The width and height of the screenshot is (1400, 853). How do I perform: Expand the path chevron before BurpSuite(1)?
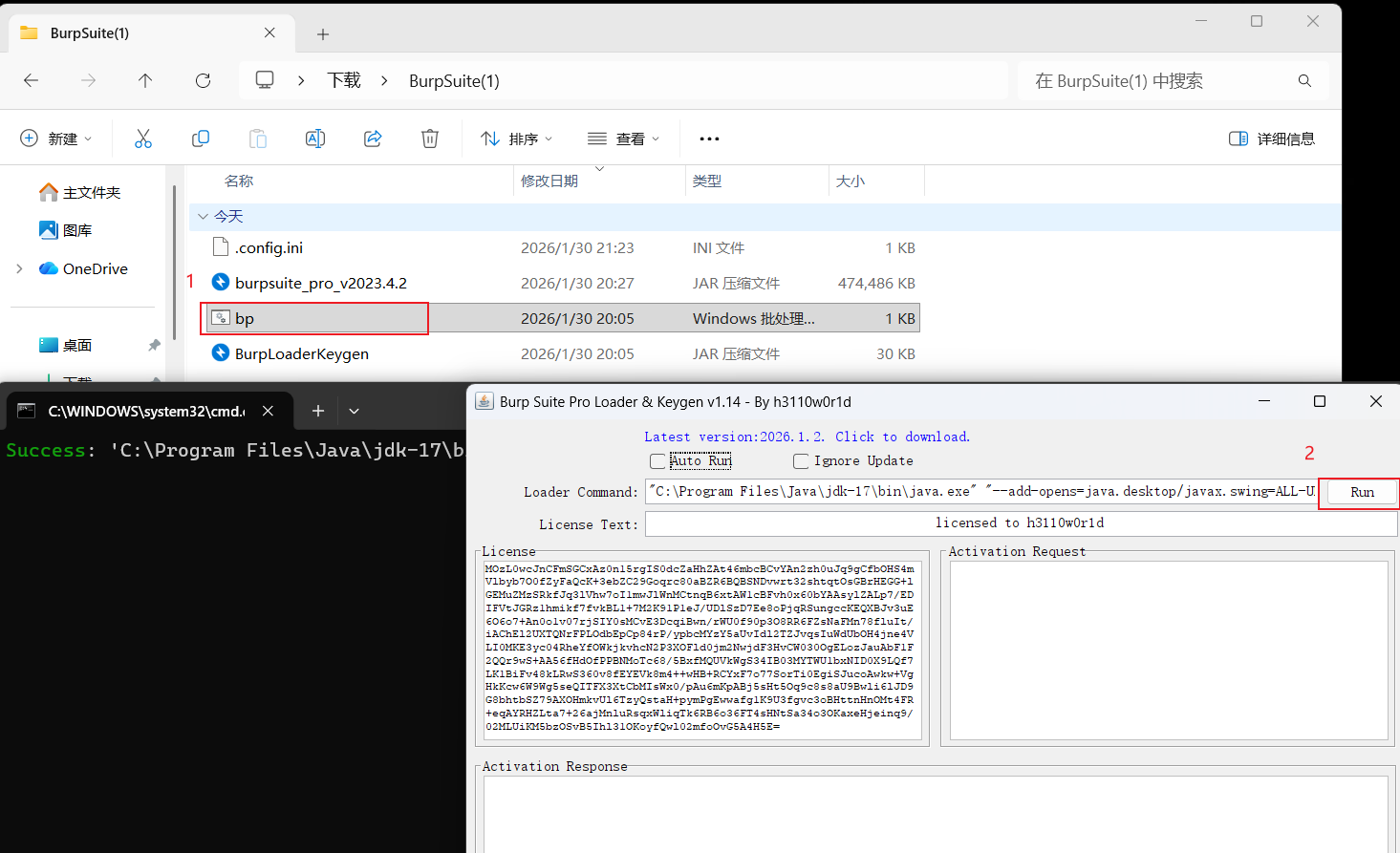[384, 81]
